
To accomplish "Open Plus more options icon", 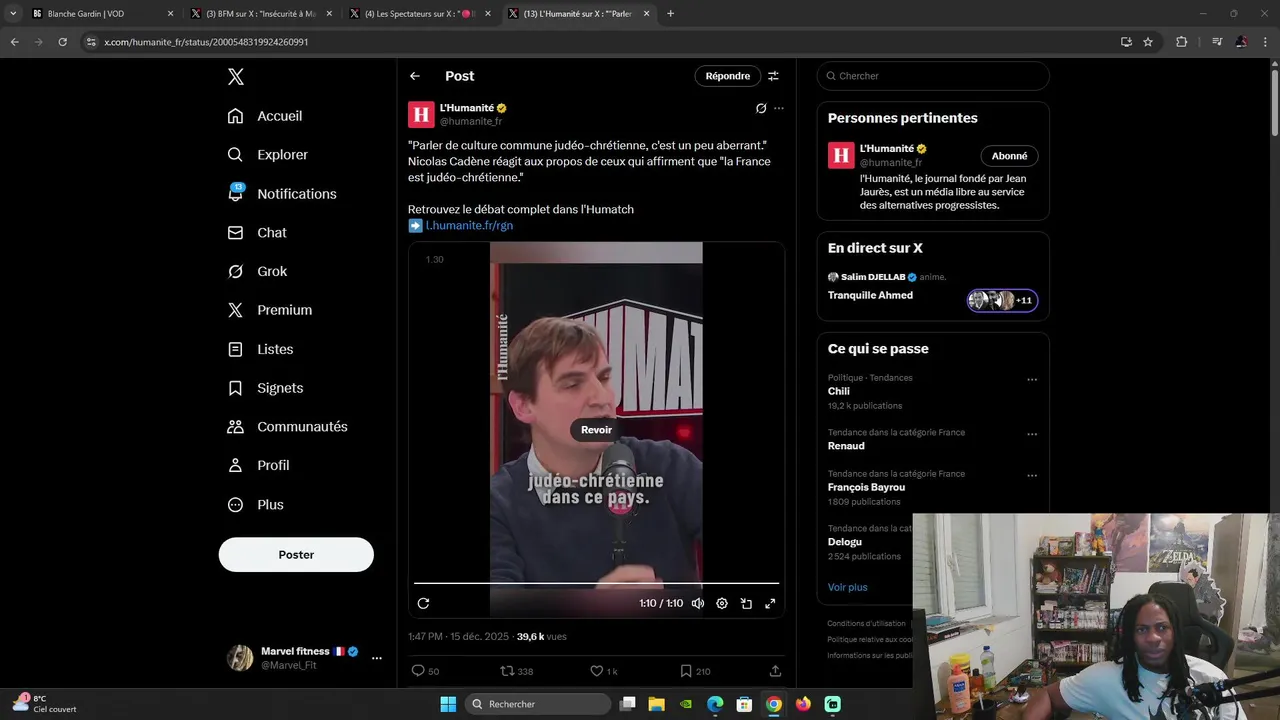I will click(235, 505).
